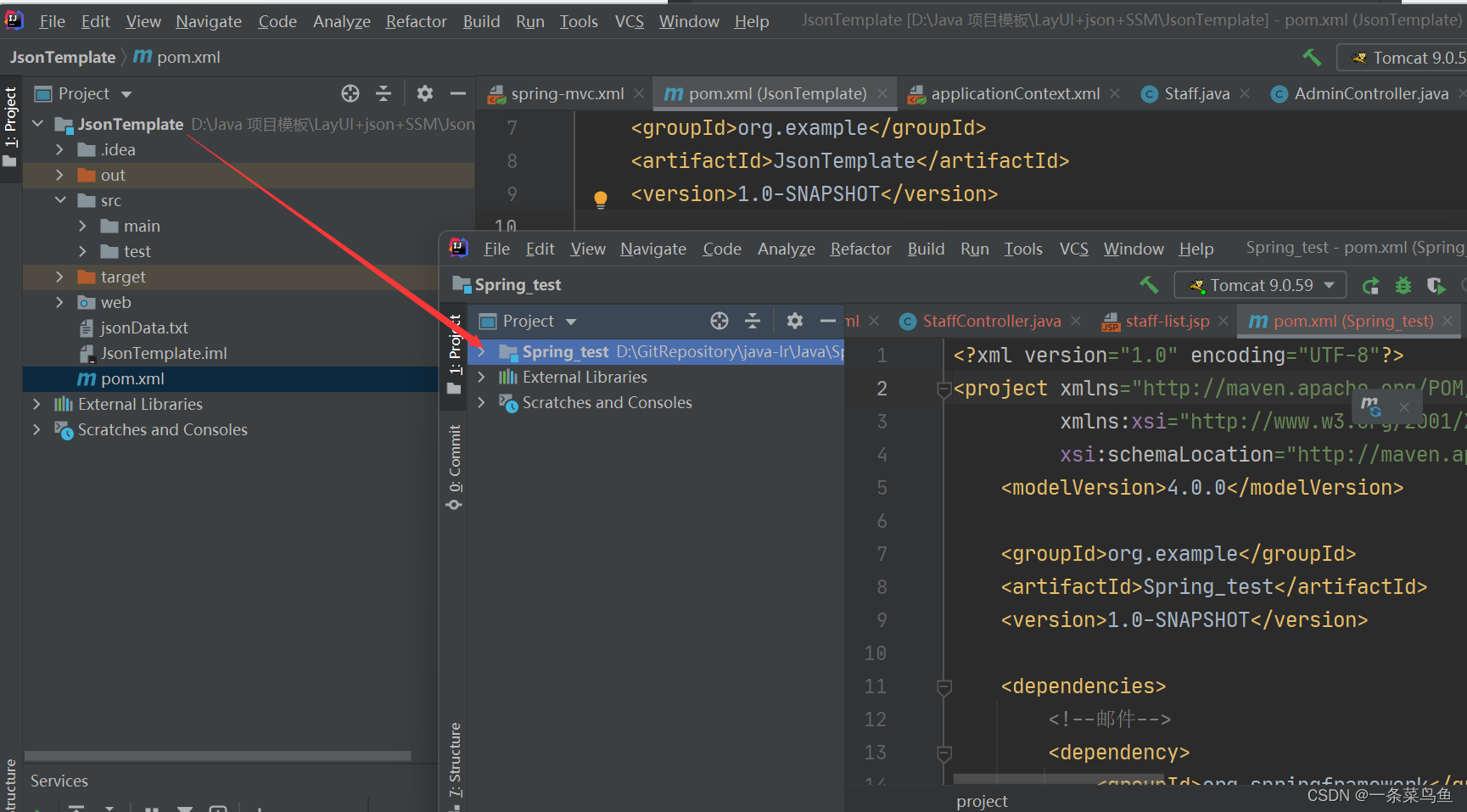Click collapse-all icon in JsonTemplate Project panel
1467x812 pixels.
[x=384, y=93]
